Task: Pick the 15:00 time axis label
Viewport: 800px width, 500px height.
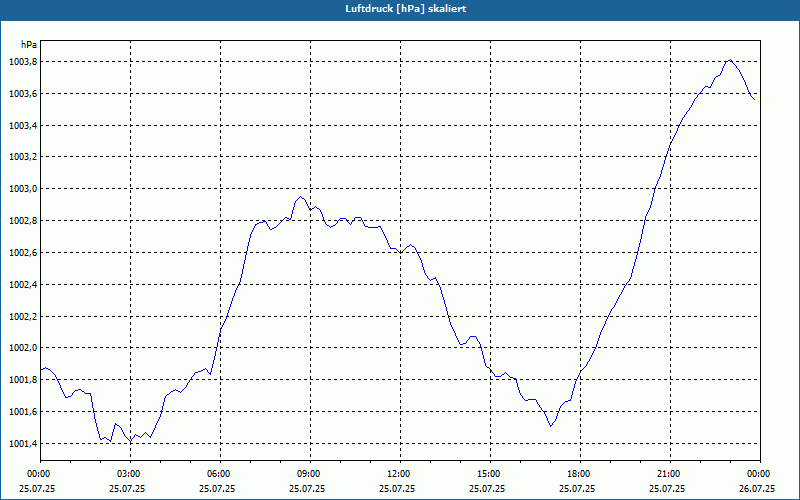Action: click(490, 474)
